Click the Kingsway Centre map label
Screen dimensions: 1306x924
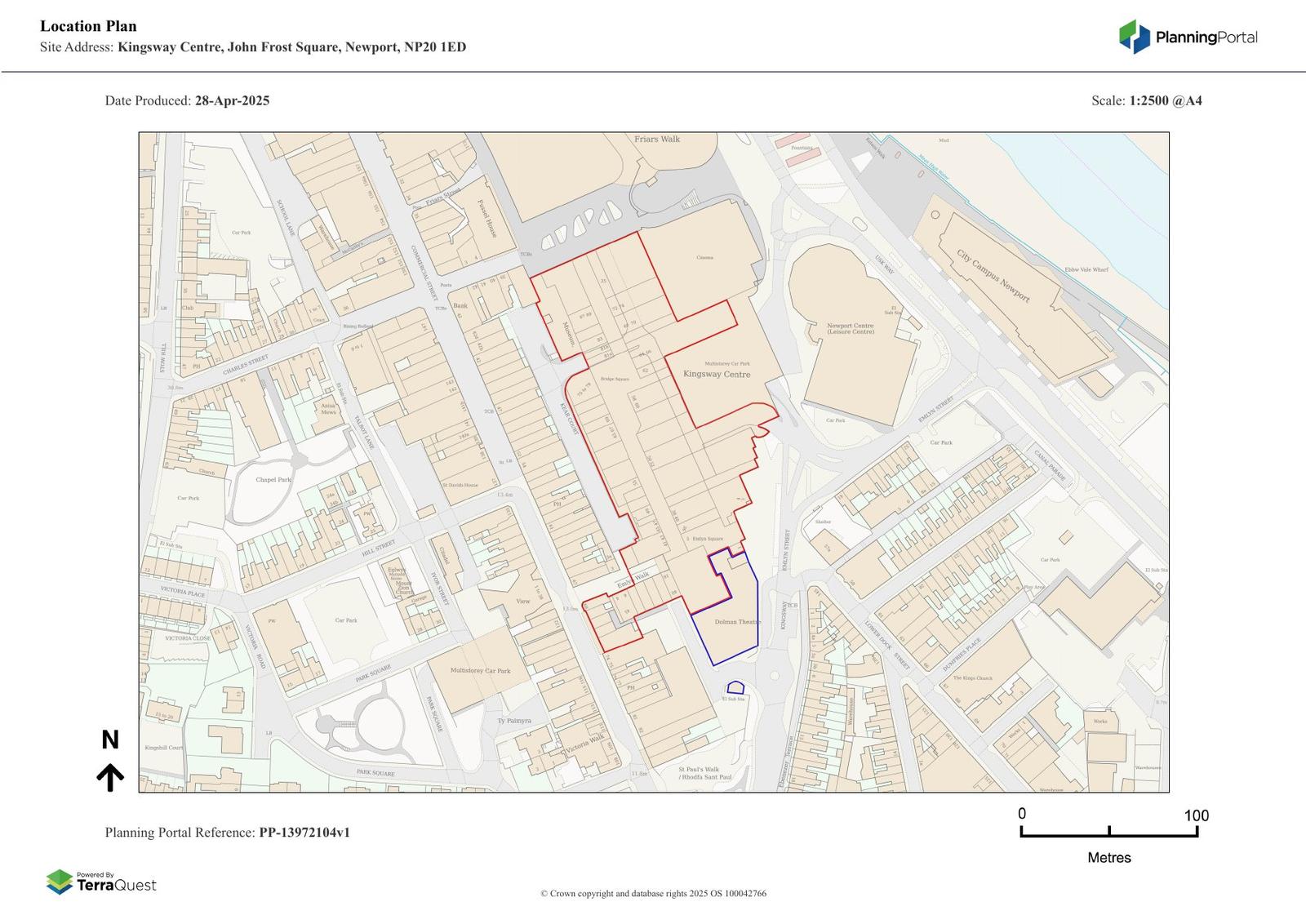point(716,374)
